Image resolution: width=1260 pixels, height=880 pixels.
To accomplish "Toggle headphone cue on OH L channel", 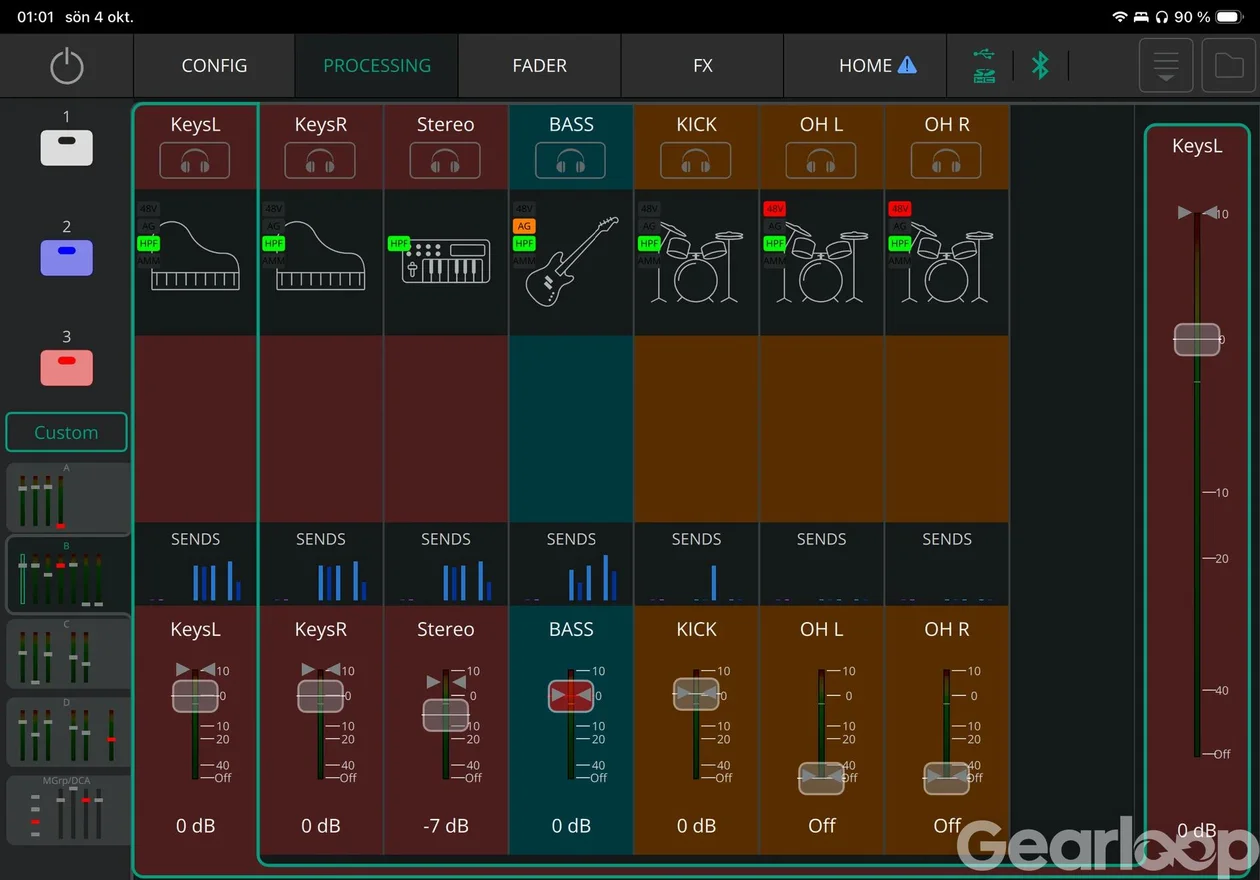I will 821,160.
